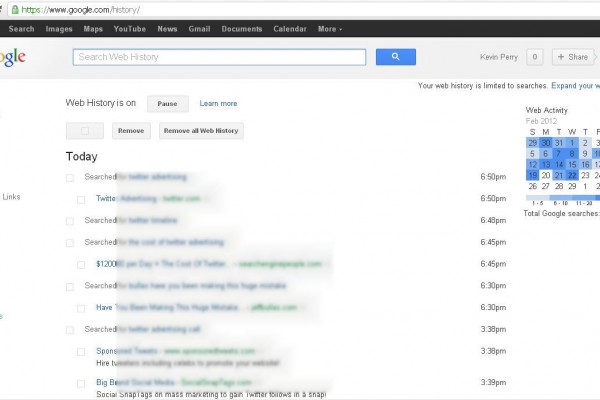The height and width of the screenshot is (400, 600).
Task: Select the $1200 result checkbox
Action: click(81, 265)
